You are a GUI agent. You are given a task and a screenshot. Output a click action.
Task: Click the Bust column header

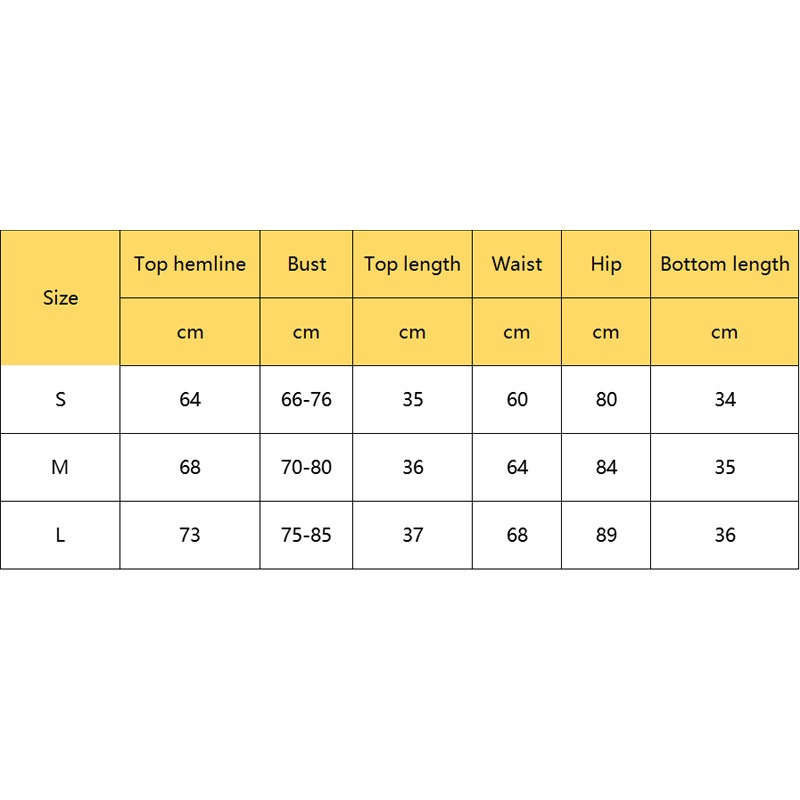click(306, 264)
